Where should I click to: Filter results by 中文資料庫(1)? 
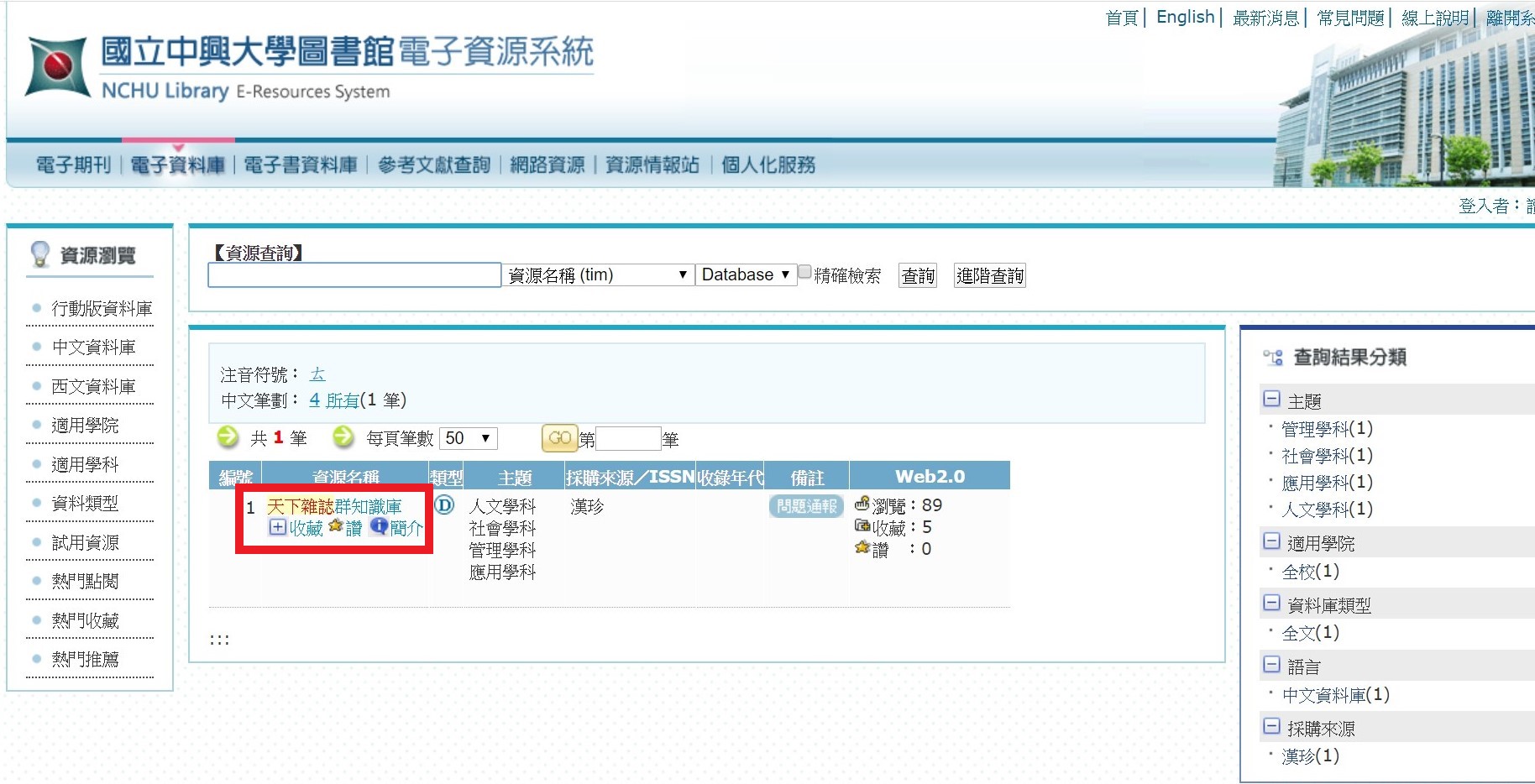[1335, 695]
